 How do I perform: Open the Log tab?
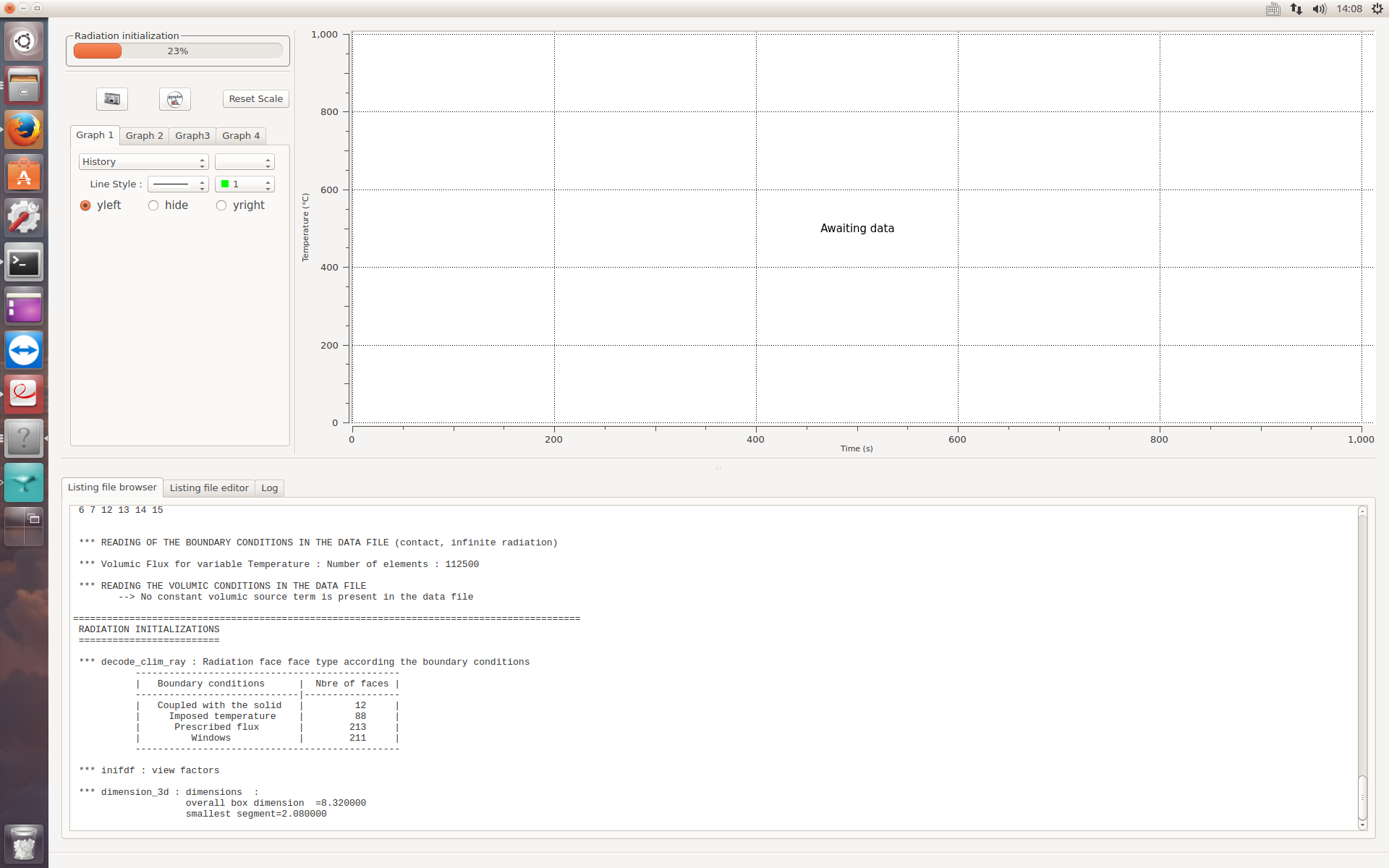click(269, 488)
